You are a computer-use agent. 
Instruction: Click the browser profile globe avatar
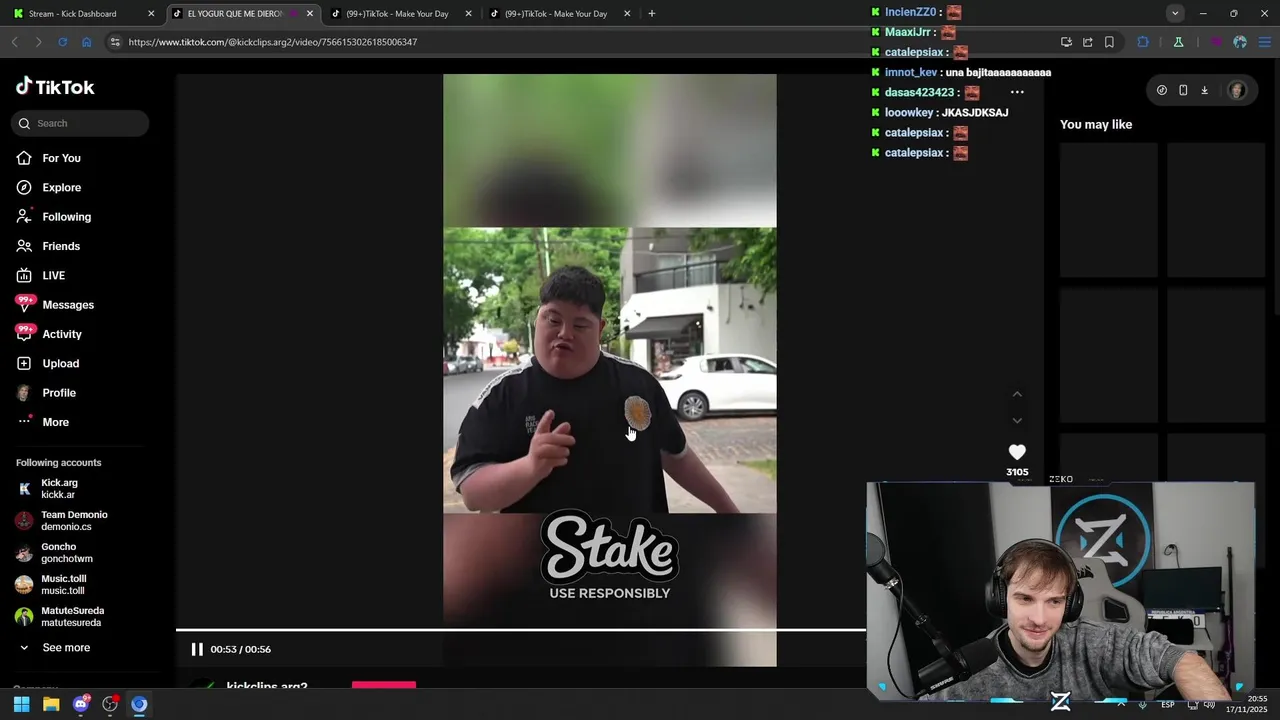(x=1240, y=42)
